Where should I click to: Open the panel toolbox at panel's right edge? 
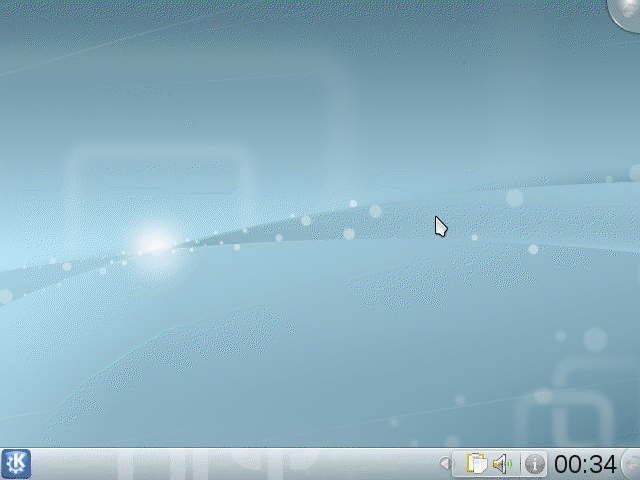(x=631, y=464)
